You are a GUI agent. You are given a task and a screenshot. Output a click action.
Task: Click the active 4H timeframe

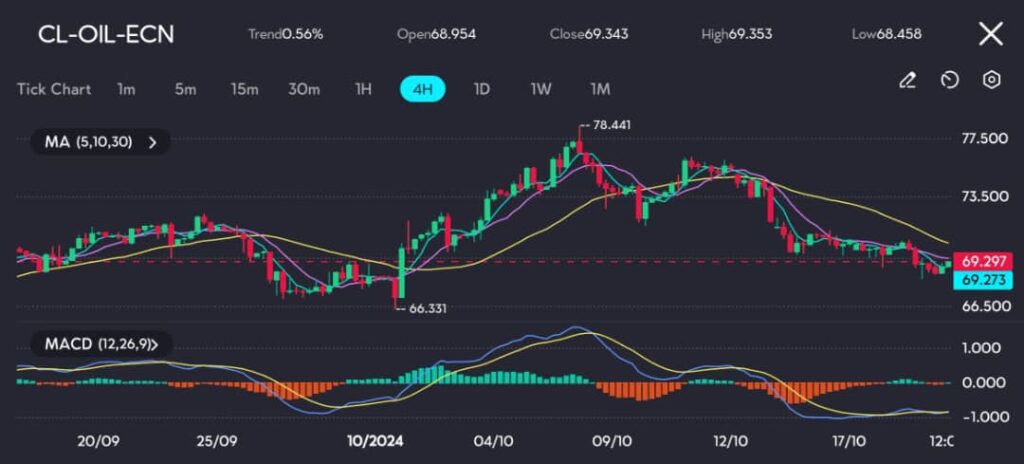(x=422, y=89)
